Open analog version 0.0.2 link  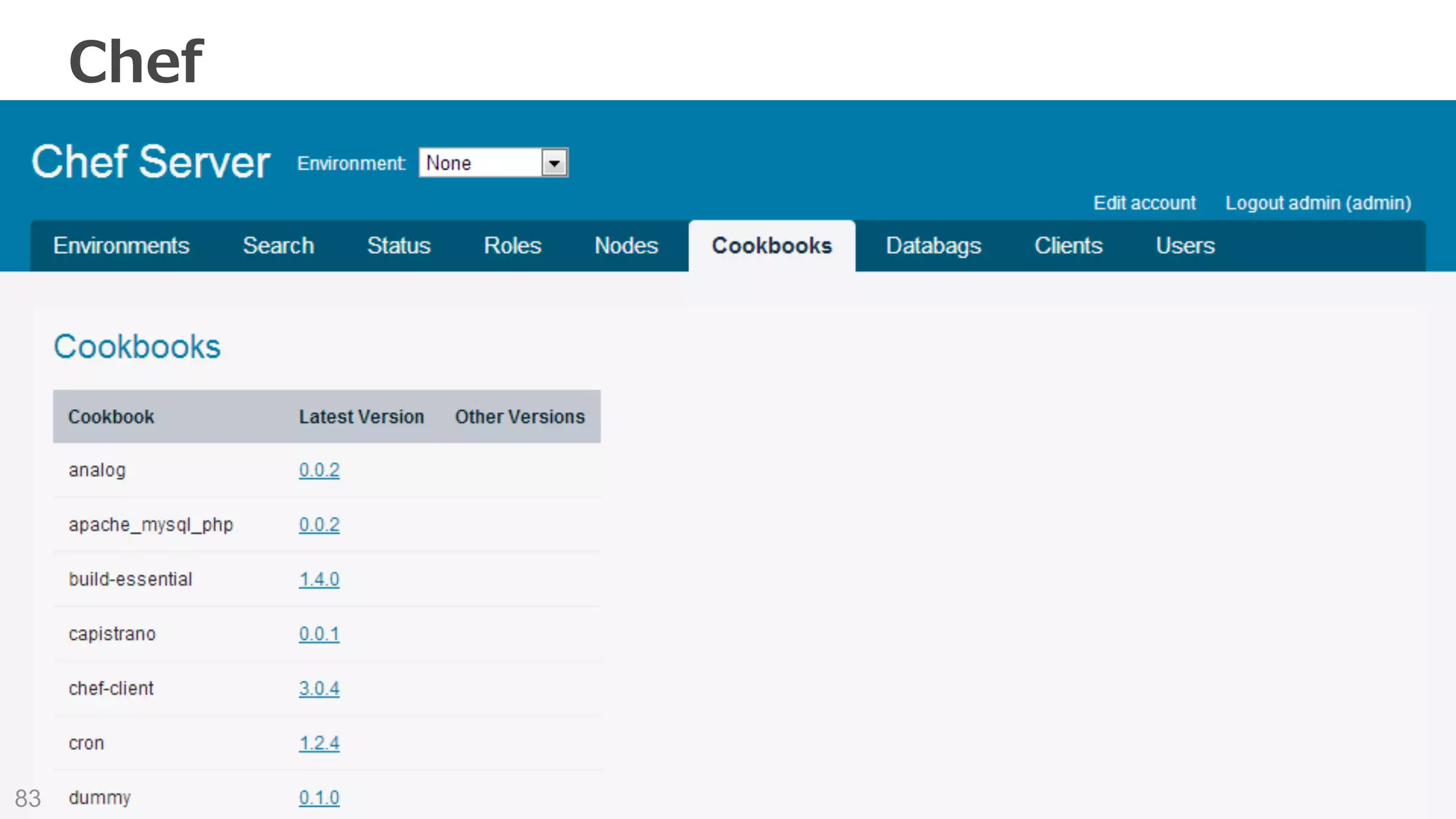(319, 470)
